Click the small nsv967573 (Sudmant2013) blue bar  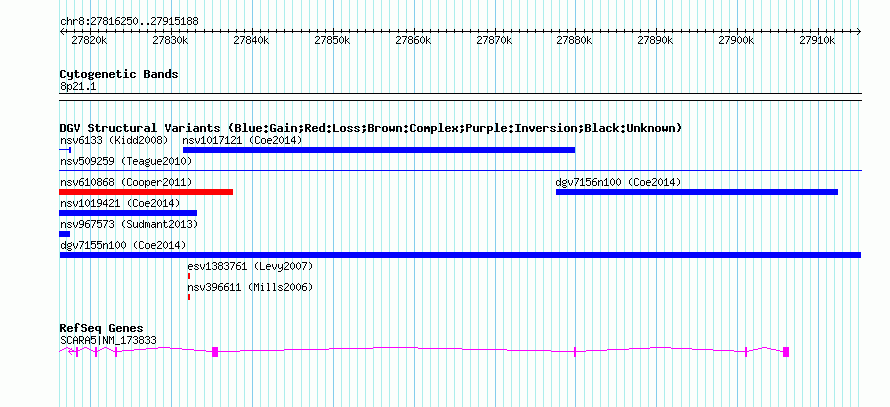(64, 234)
